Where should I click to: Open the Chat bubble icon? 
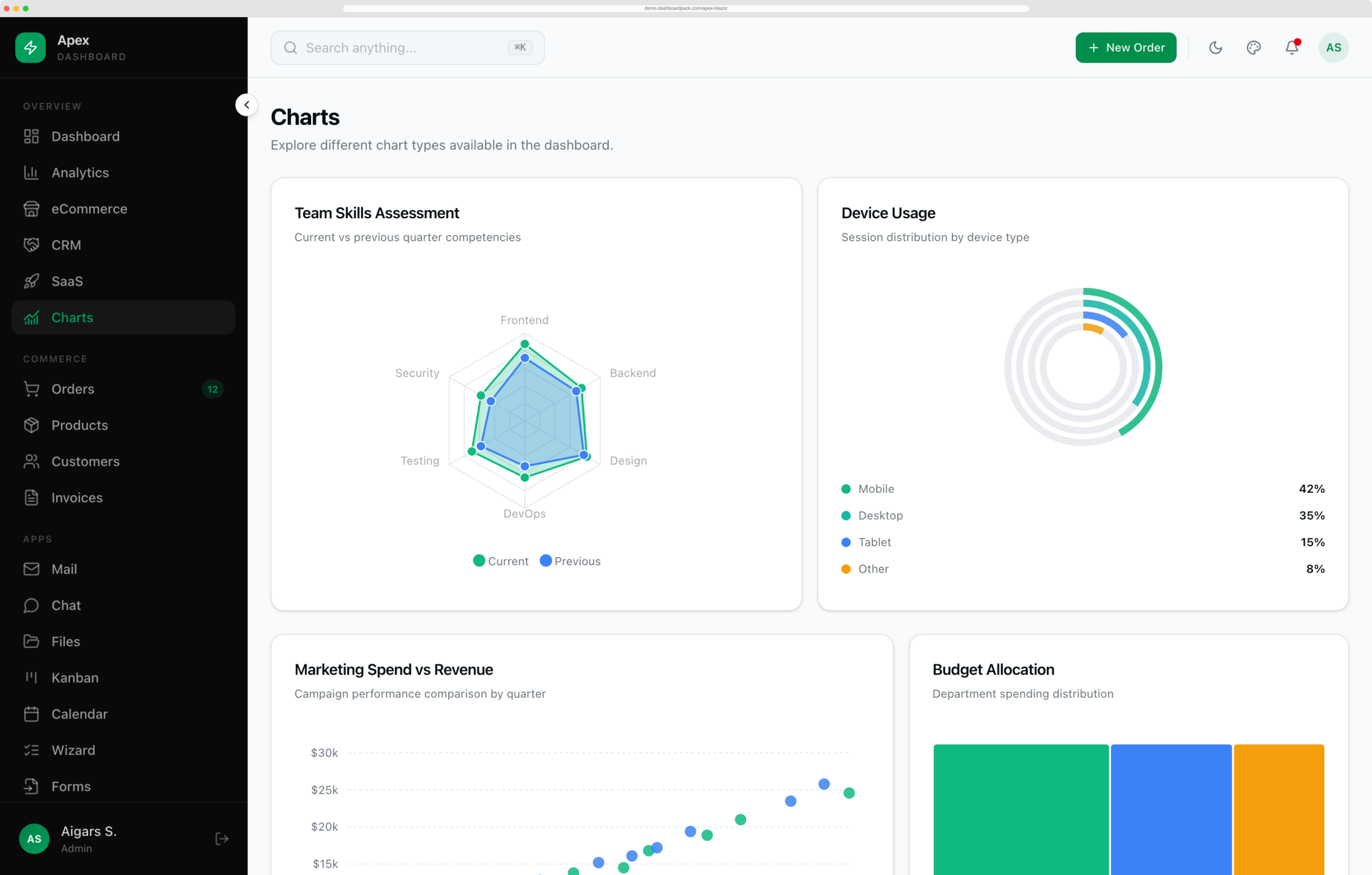pos(31,605)
